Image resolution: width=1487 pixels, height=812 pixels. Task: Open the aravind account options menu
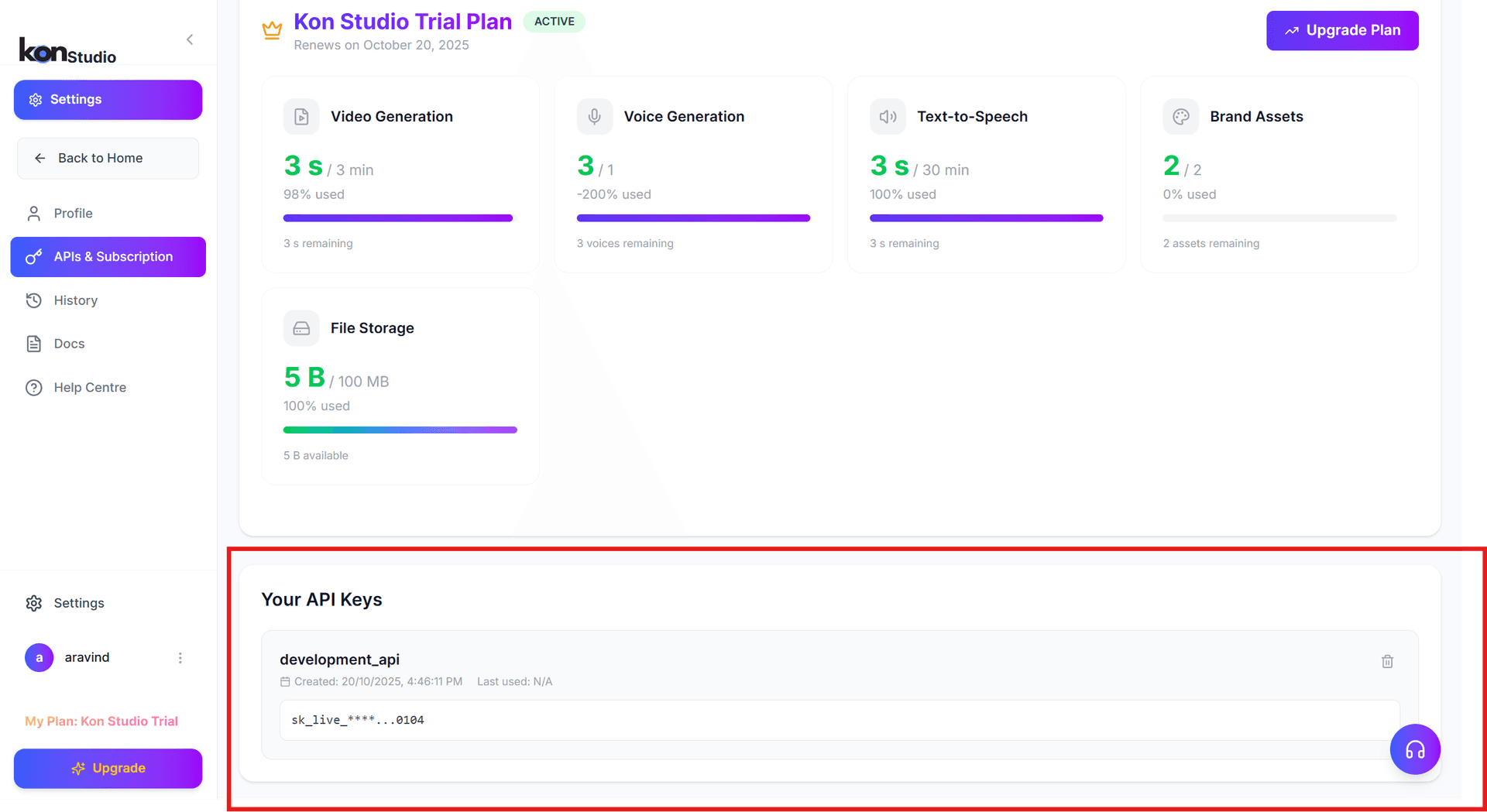[x=180, y=657]
